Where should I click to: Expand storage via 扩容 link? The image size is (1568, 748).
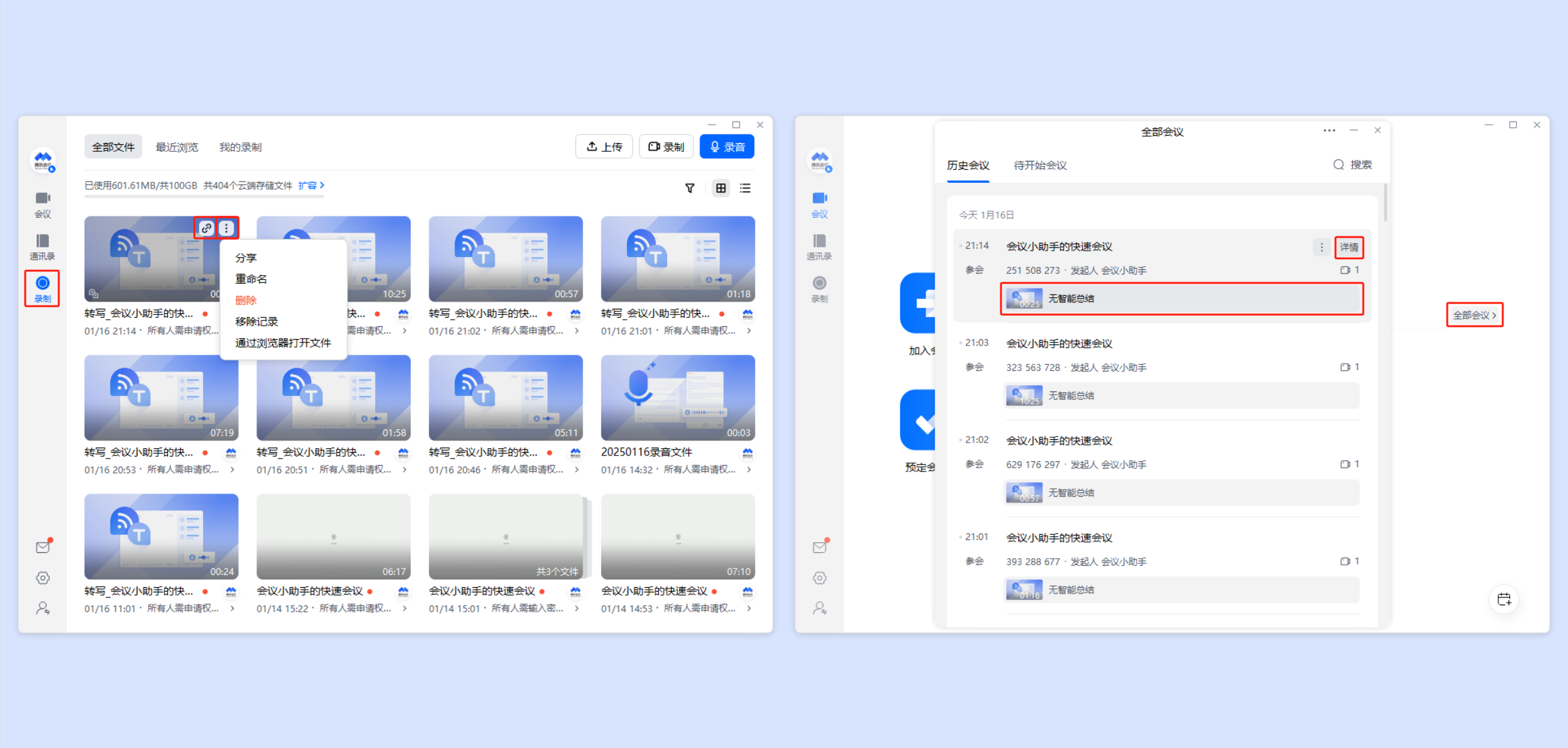pos(311,185)
